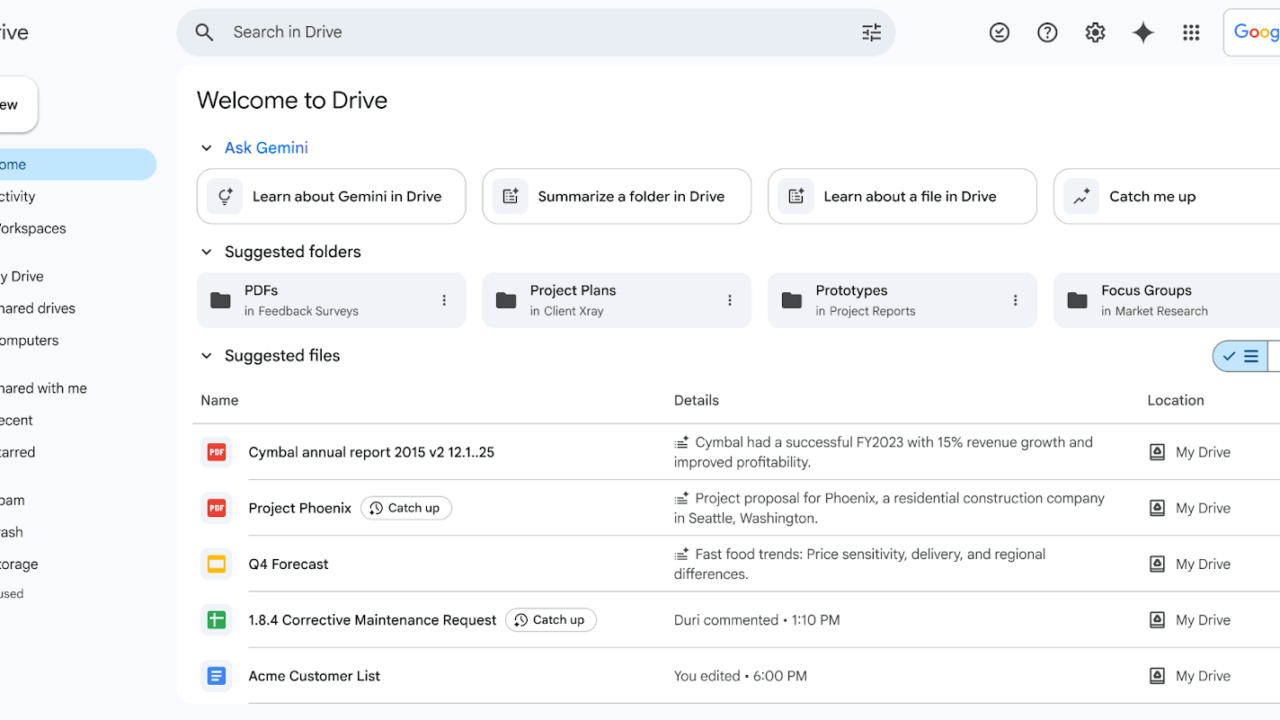Switch to list layout view toggle
The width and height of the screenshot is (1280, 720).
coord(1240,356)
